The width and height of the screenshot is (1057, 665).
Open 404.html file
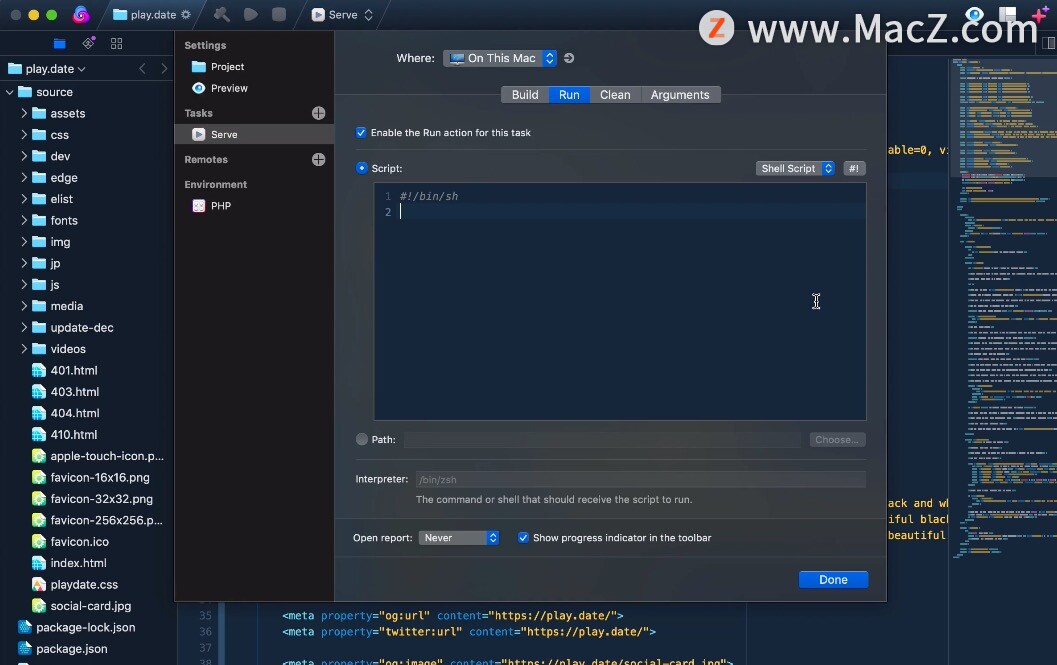pyautogui.click(x=65, y=413)
